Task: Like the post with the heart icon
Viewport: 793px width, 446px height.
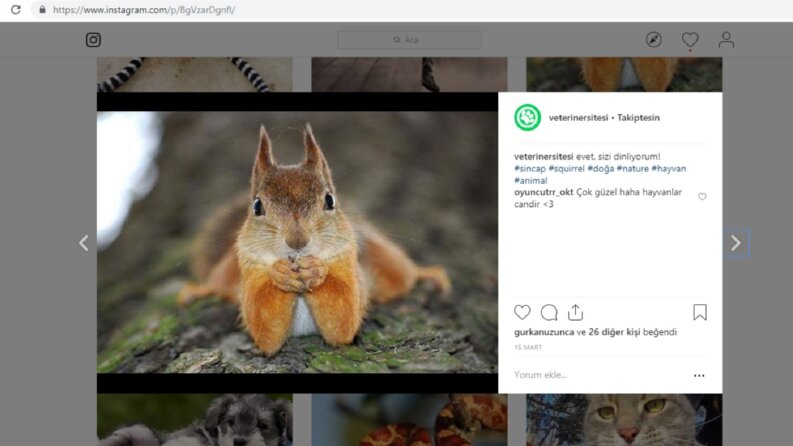Action: [x=522, y=313]
